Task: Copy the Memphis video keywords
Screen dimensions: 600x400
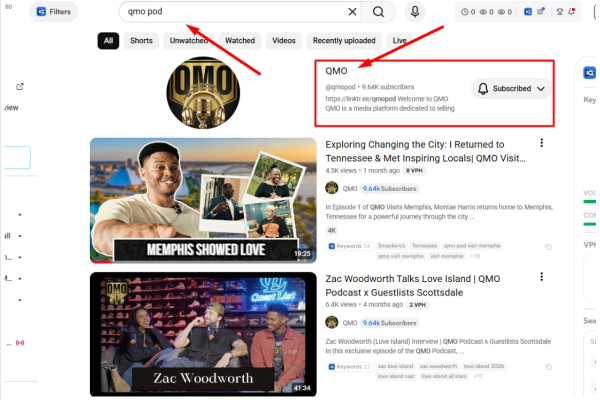Action: click(x=548, y=247)
